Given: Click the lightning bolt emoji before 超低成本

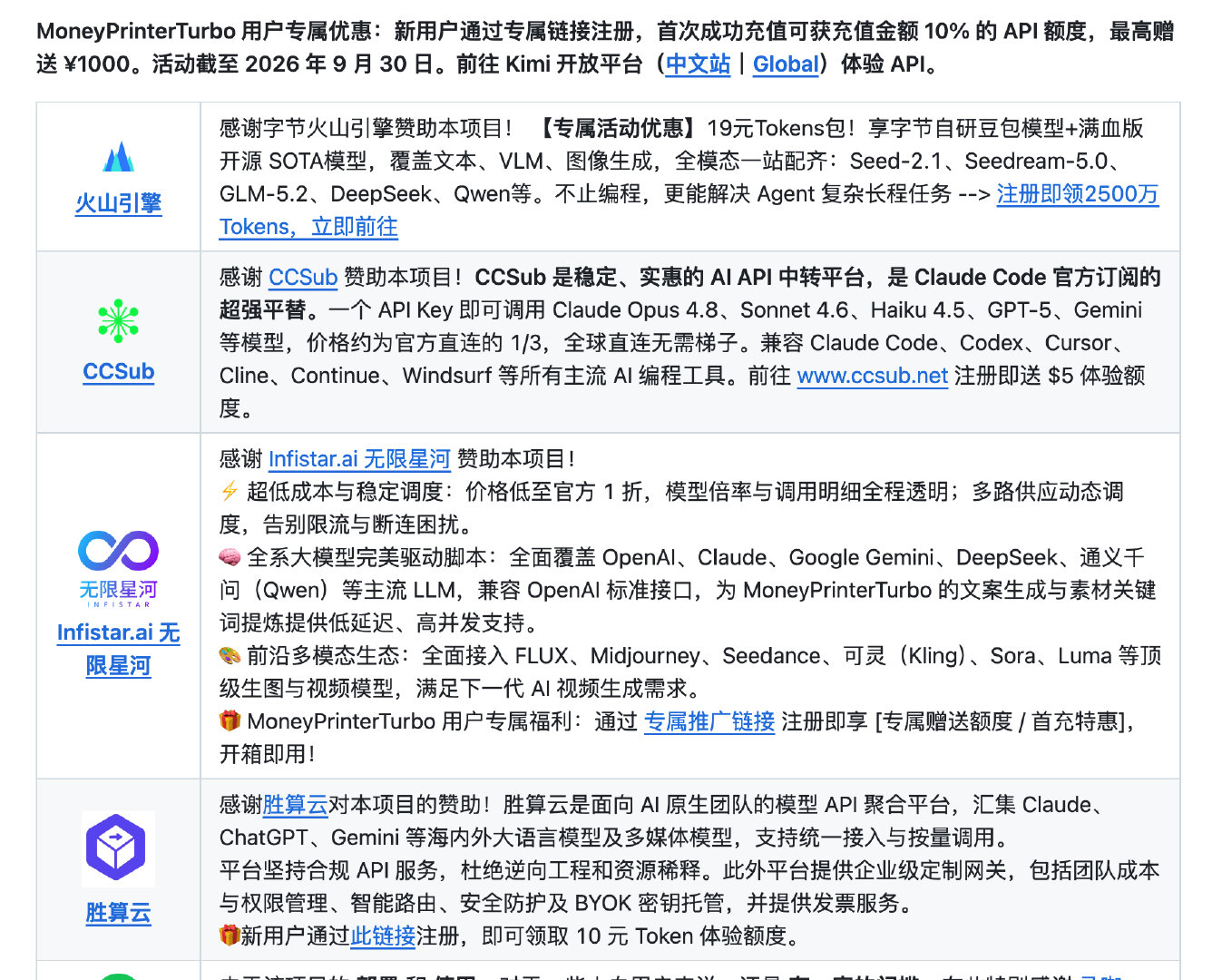Looking at the screenshot, I should click(x=230, y=492).
